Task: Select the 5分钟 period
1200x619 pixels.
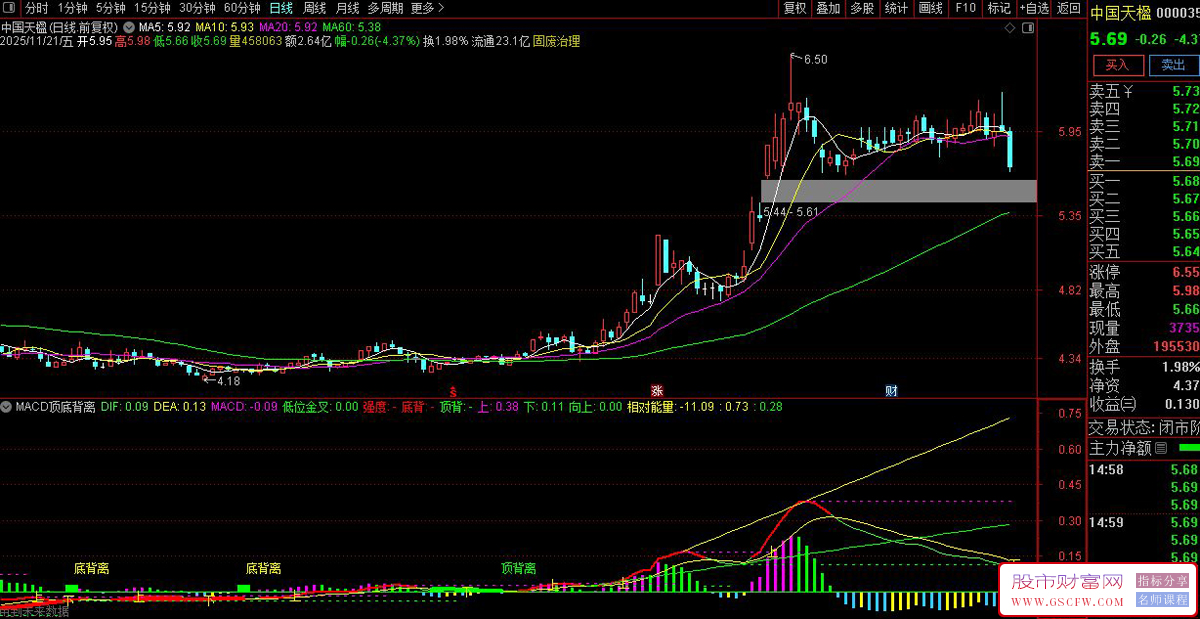Action: [111, 8]
